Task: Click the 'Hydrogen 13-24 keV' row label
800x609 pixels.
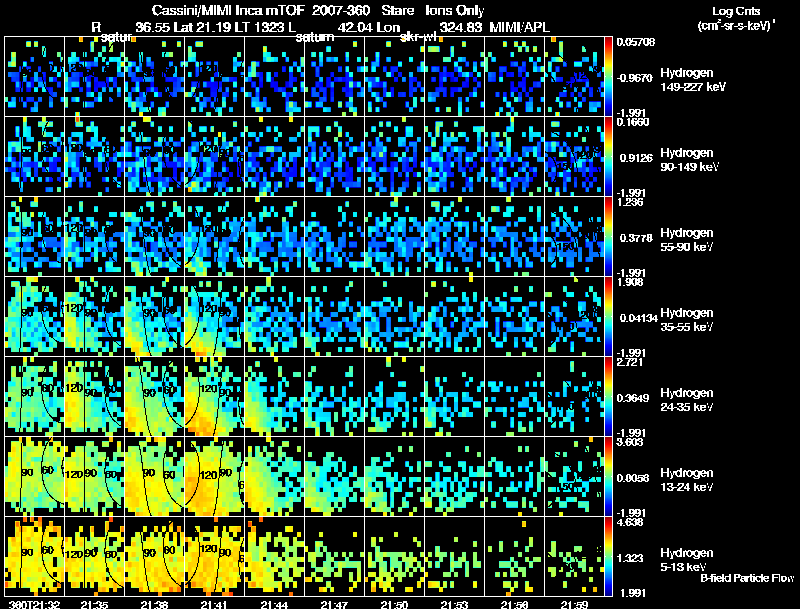Action: (687, 480)
